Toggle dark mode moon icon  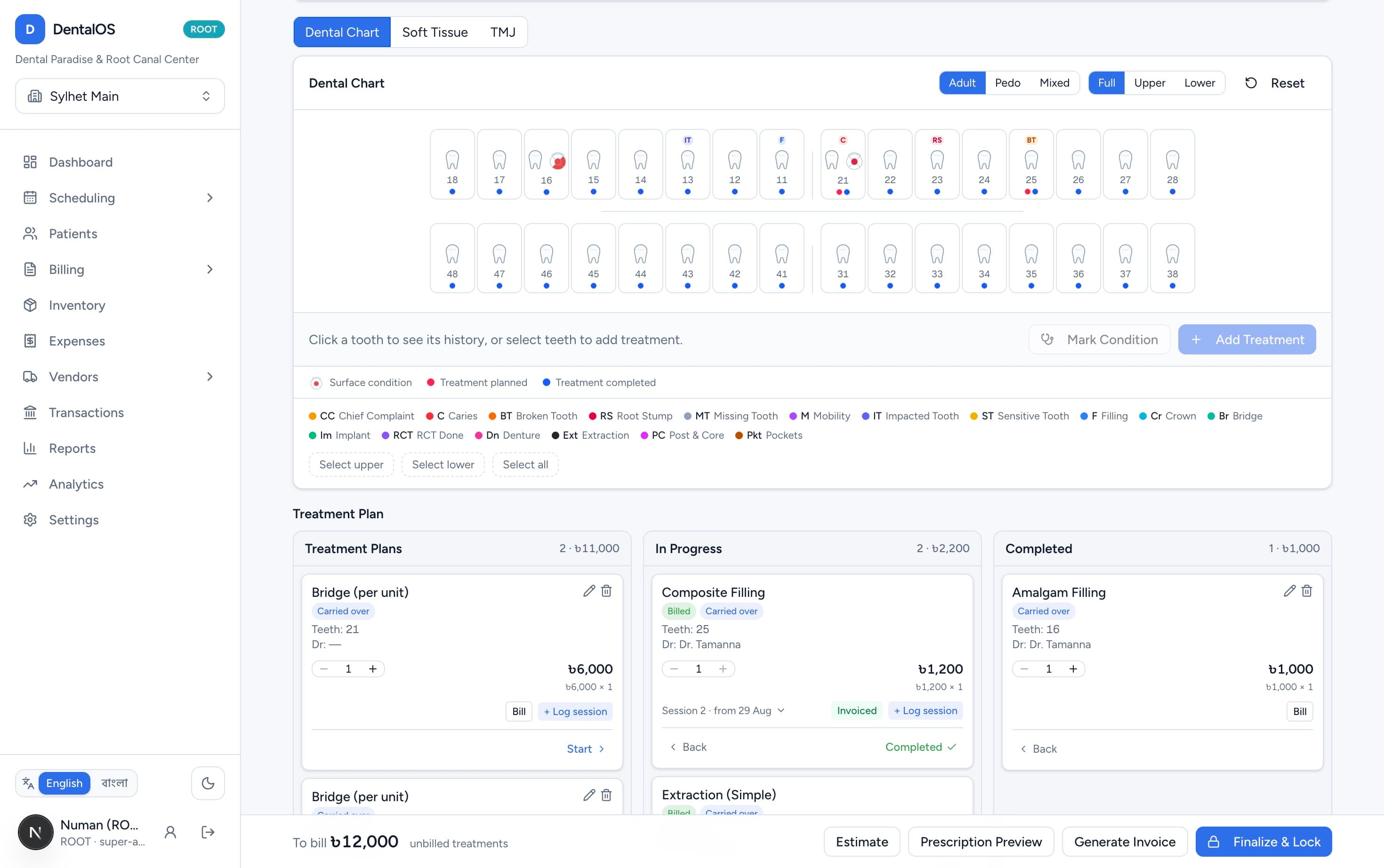click(x=208, y=783)
